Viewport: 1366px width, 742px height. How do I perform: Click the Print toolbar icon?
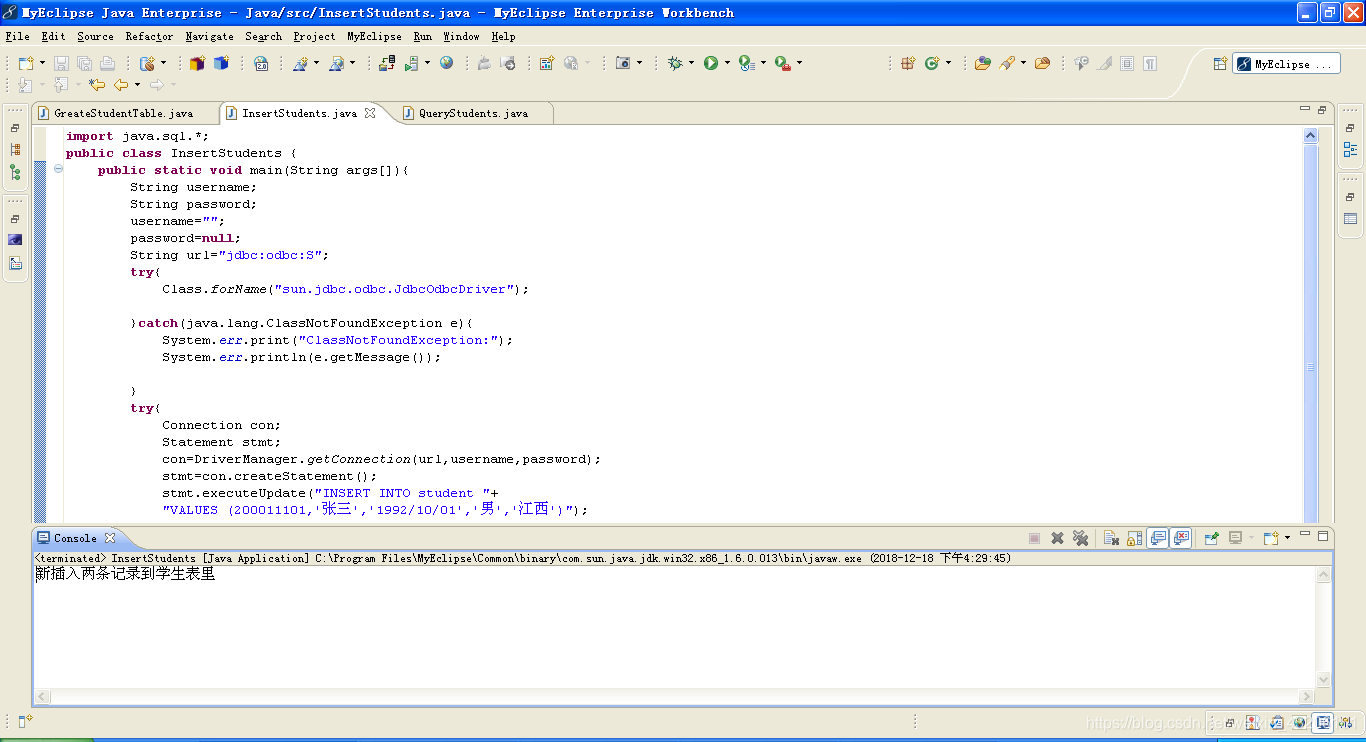[107, 63]
